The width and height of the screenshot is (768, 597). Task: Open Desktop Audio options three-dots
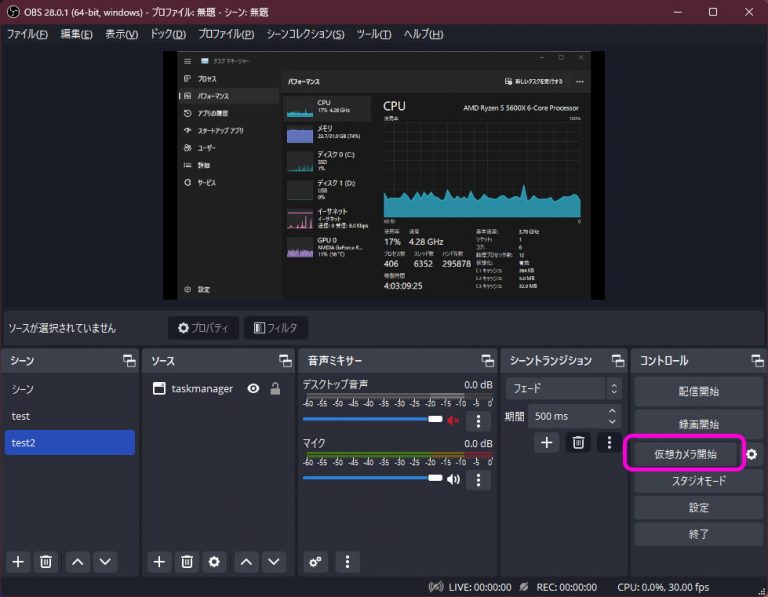[479, 421]
